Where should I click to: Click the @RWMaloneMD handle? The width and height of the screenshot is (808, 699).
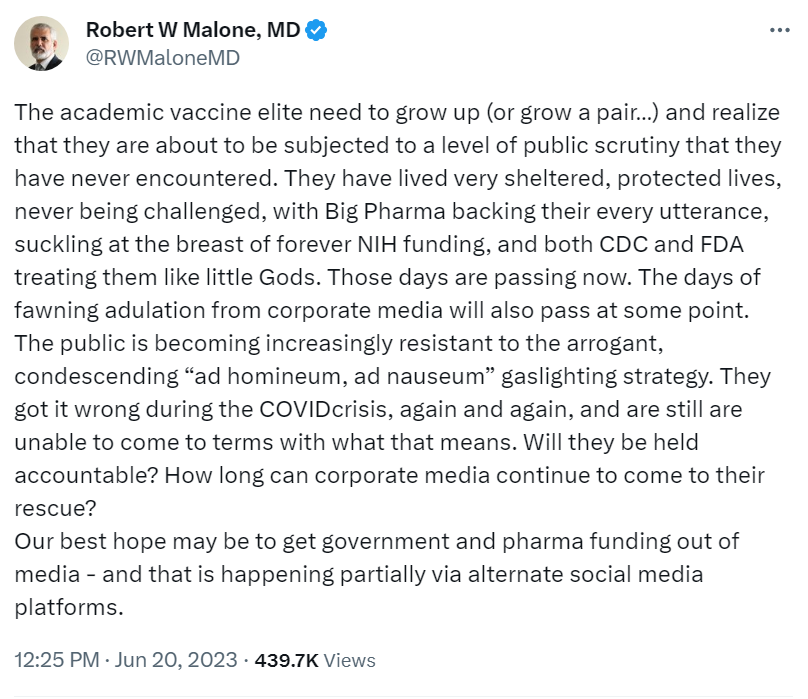point(163,57)
